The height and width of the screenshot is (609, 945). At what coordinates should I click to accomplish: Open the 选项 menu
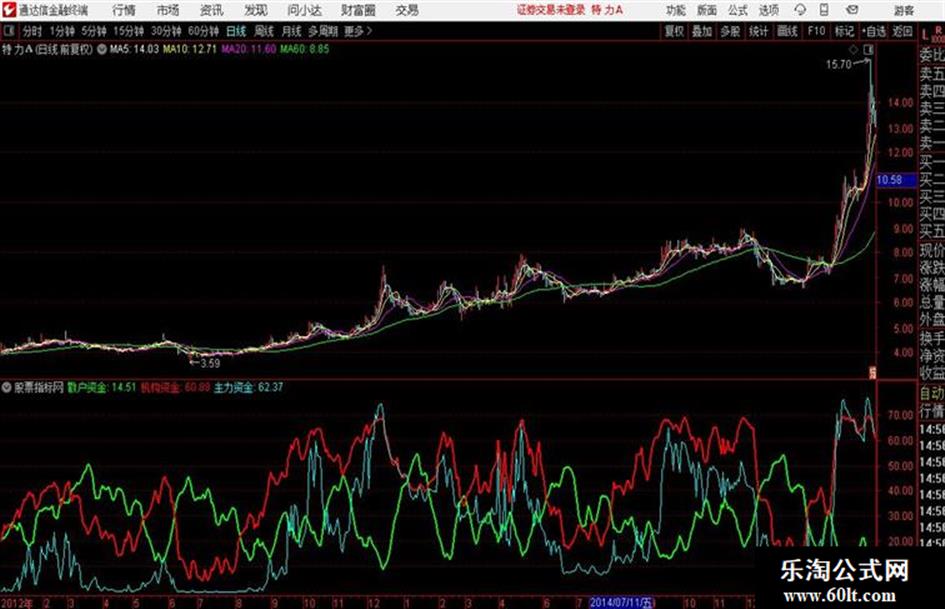click(769, 10)
